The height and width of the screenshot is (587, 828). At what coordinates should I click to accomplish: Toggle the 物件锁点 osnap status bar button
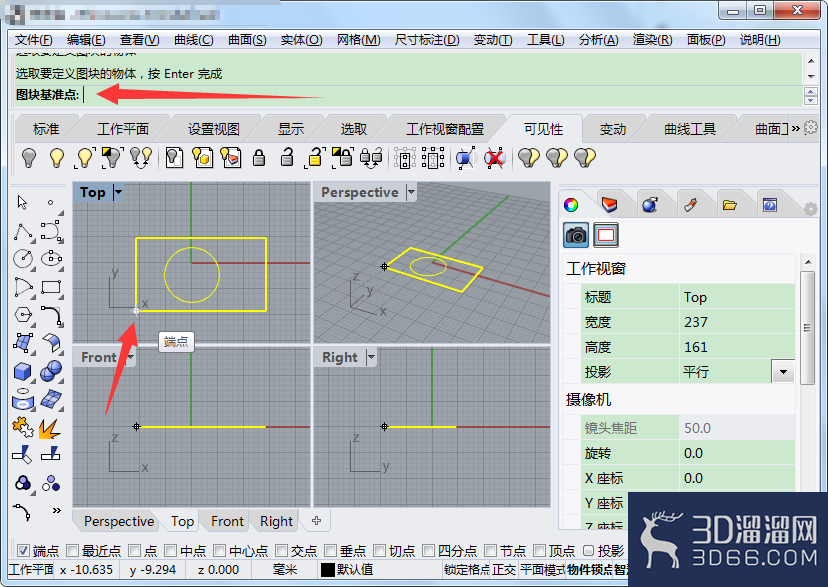[x=590, y=570]
